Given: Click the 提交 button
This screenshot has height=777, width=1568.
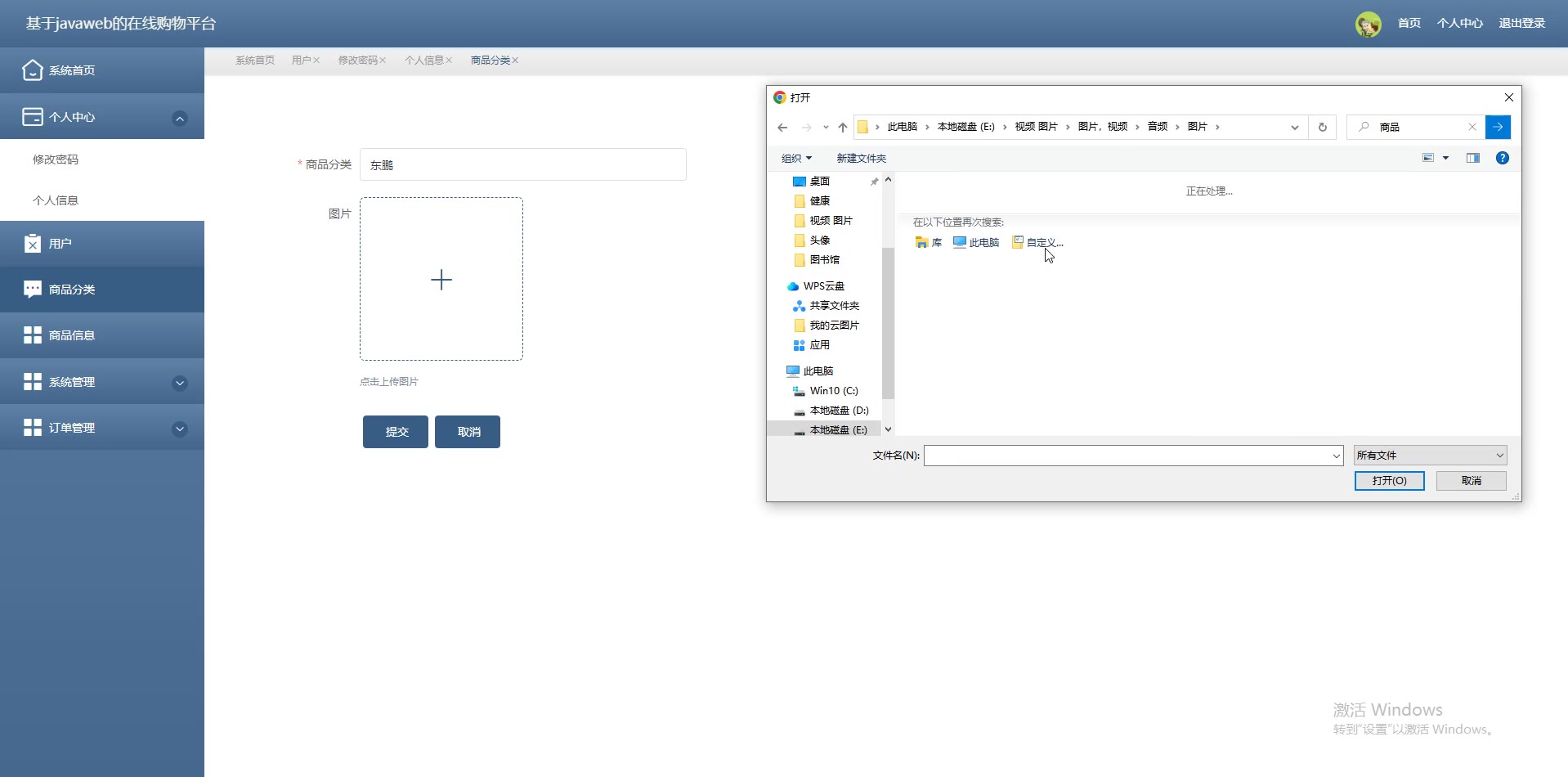Looking at the screenshot, I should 396,432.
